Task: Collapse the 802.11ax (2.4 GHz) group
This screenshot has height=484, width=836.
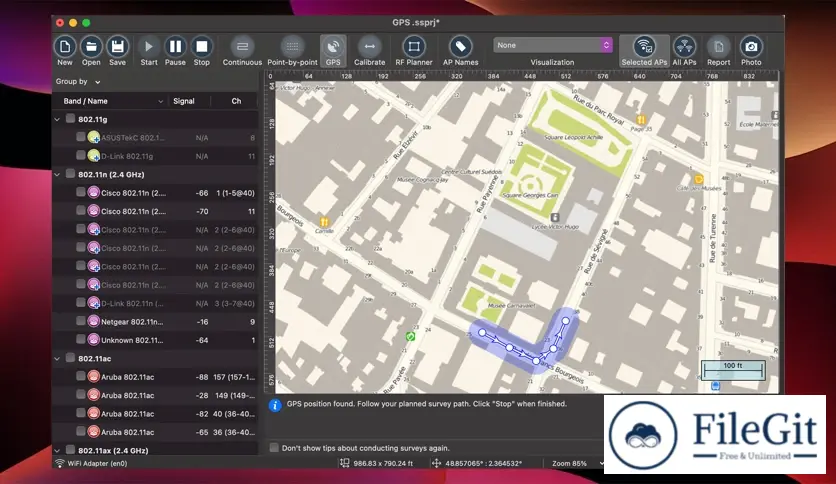Action: pyautogui.click(x=58, y=450)
